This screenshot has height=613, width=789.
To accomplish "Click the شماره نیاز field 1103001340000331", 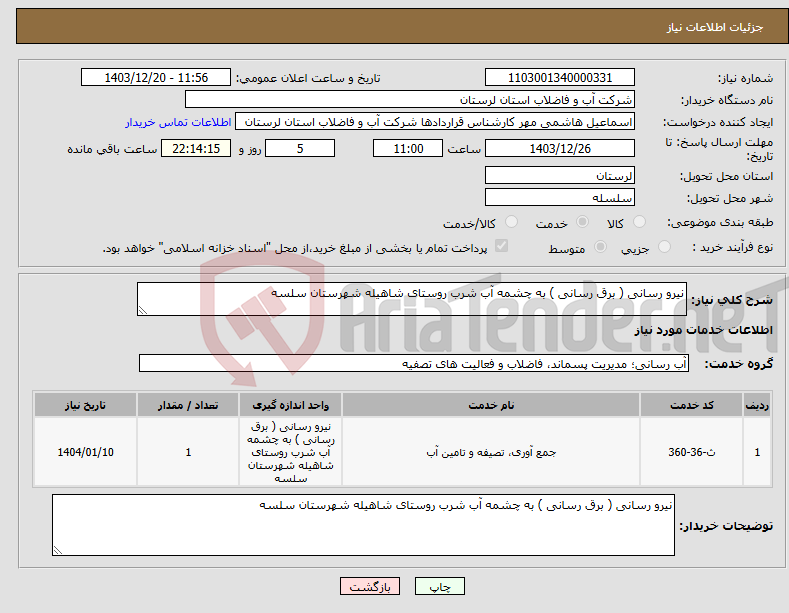I will click(560, 78).
